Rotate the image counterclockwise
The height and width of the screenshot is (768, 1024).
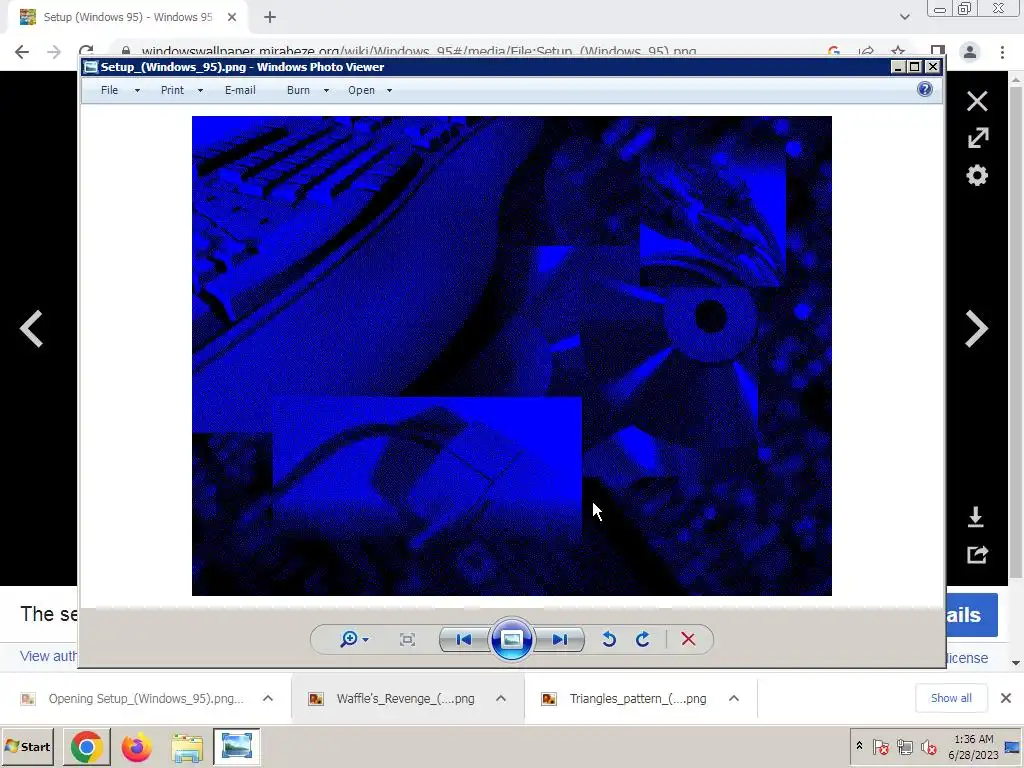609,639
